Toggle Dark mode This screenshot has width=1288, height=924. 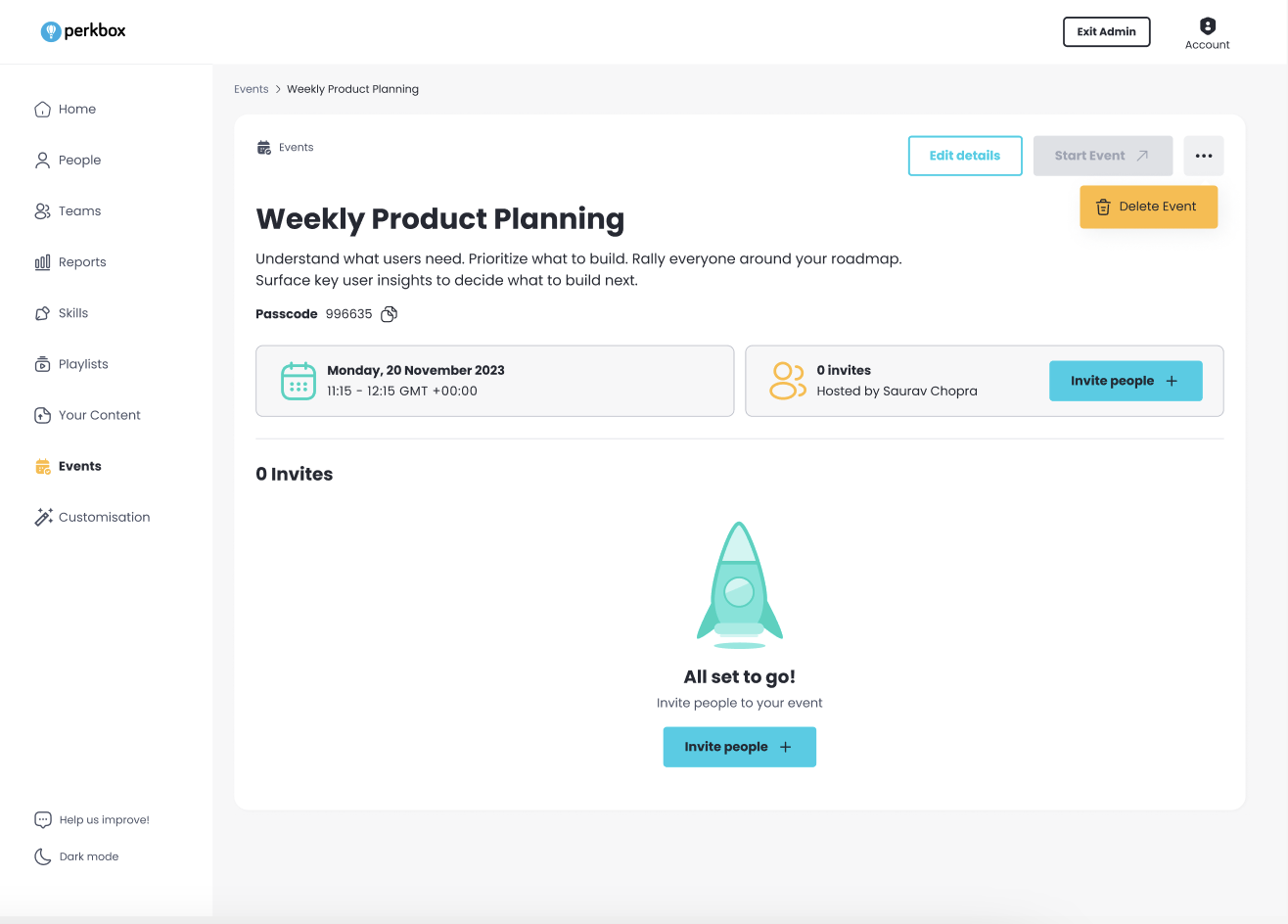[76, 856]
